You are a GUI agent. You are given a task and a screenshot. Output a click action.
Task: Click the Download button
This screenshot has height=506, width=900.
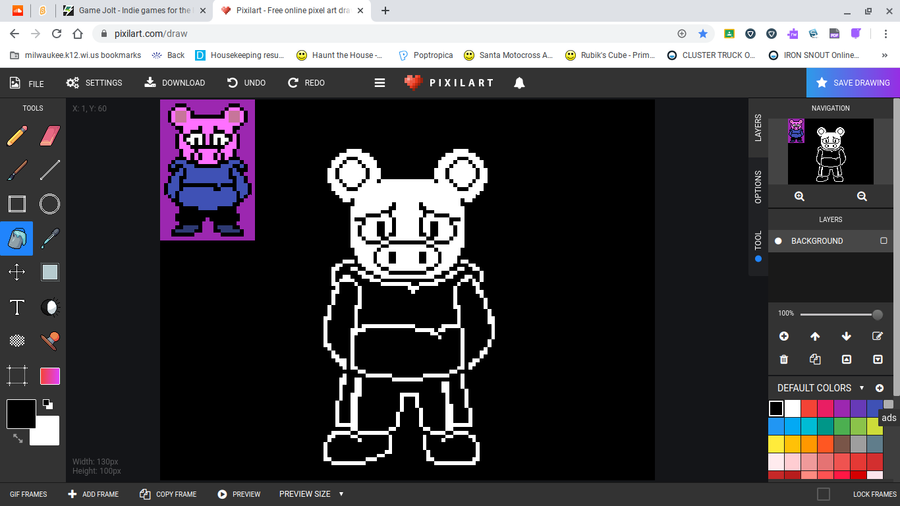point(174,83)
